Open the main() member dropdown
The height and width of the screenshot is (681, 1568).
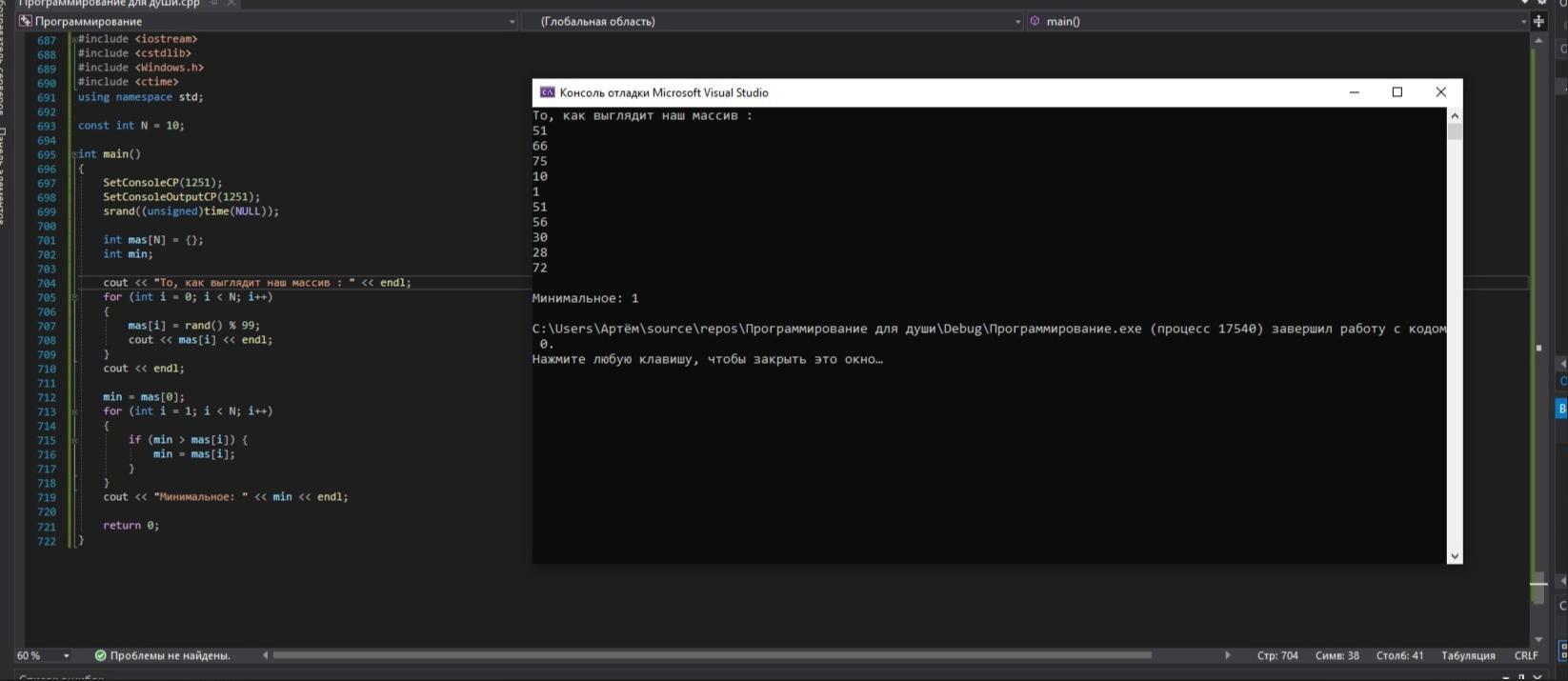coord(1524,21)
